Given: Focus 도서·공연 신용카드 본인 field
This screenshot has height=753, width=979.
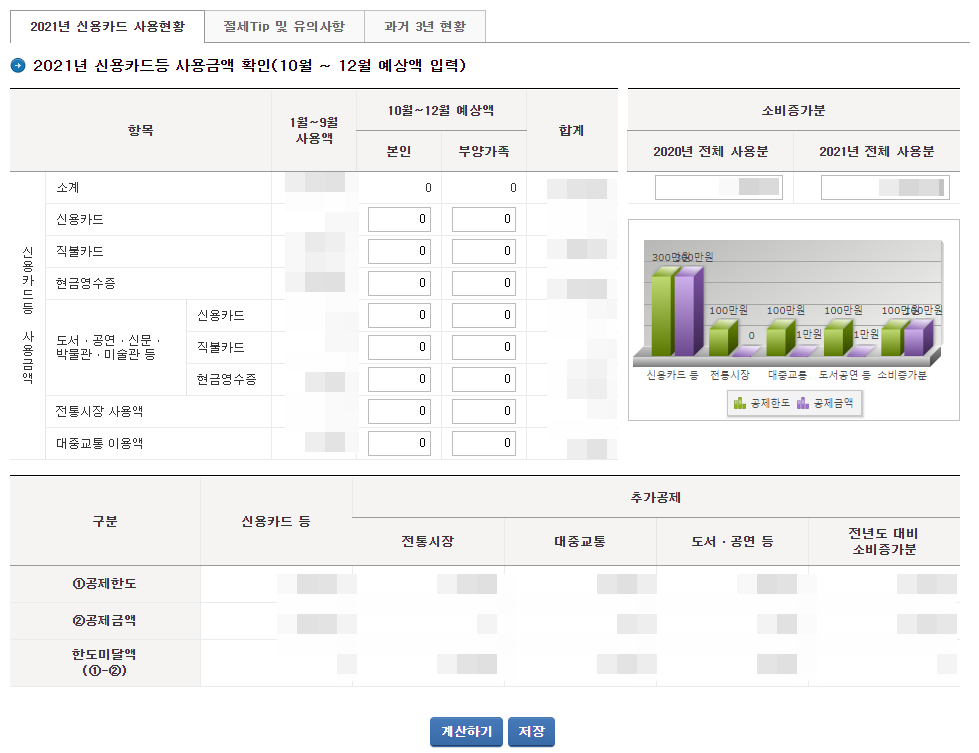Looking at the screenshot, I should point(399,315).
